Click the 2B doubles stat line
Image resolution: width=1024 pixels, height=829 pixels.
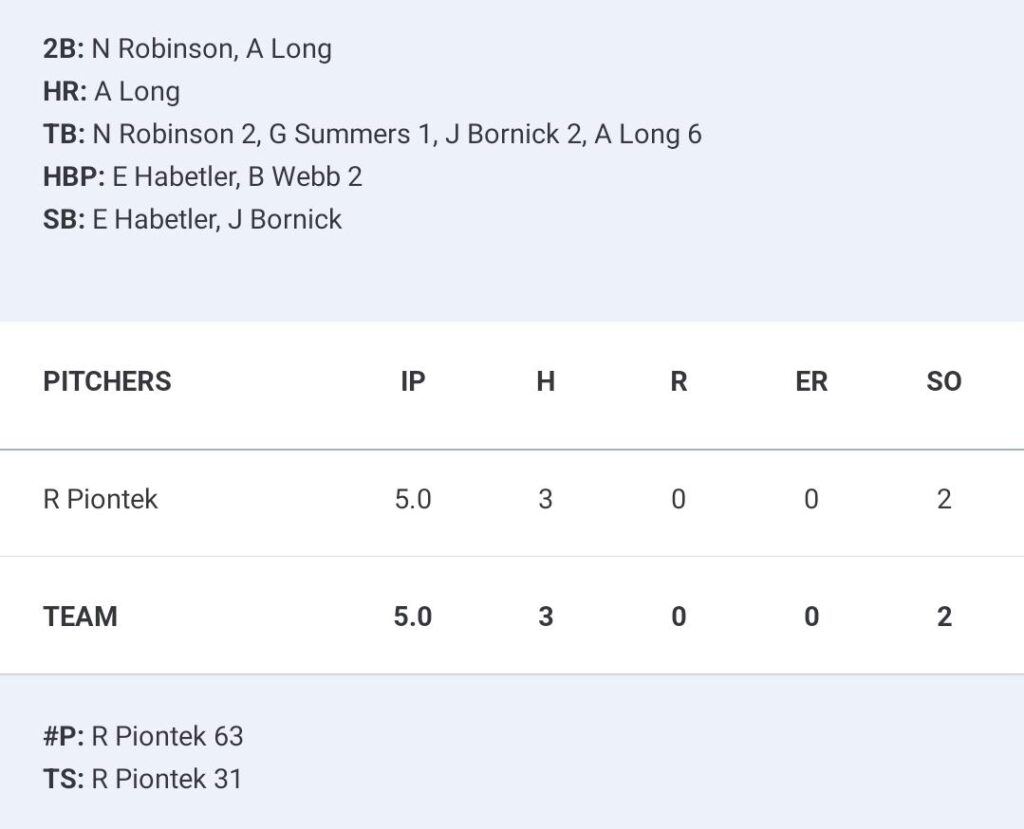click(187, 49)
